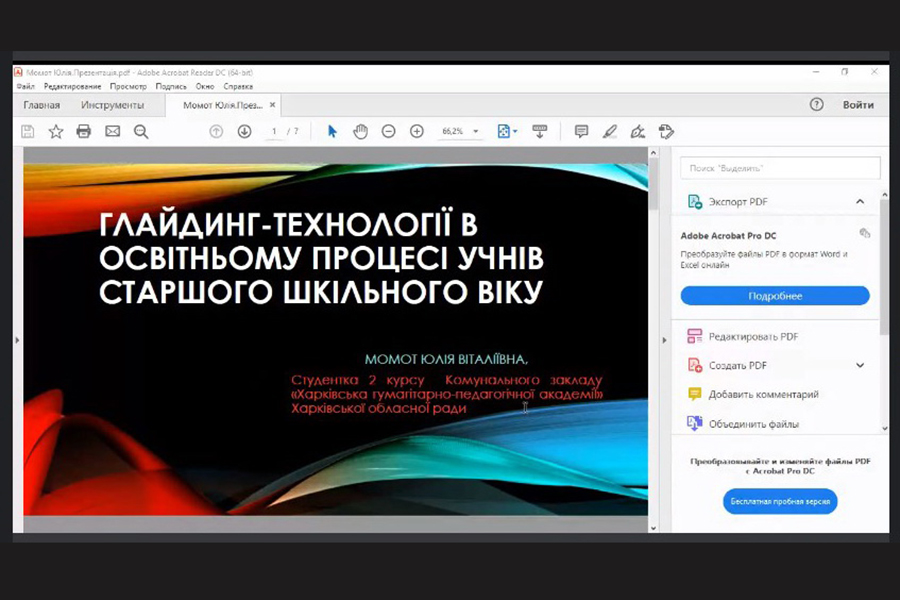Go to the next page with the down arrow

tap(244, 131)
